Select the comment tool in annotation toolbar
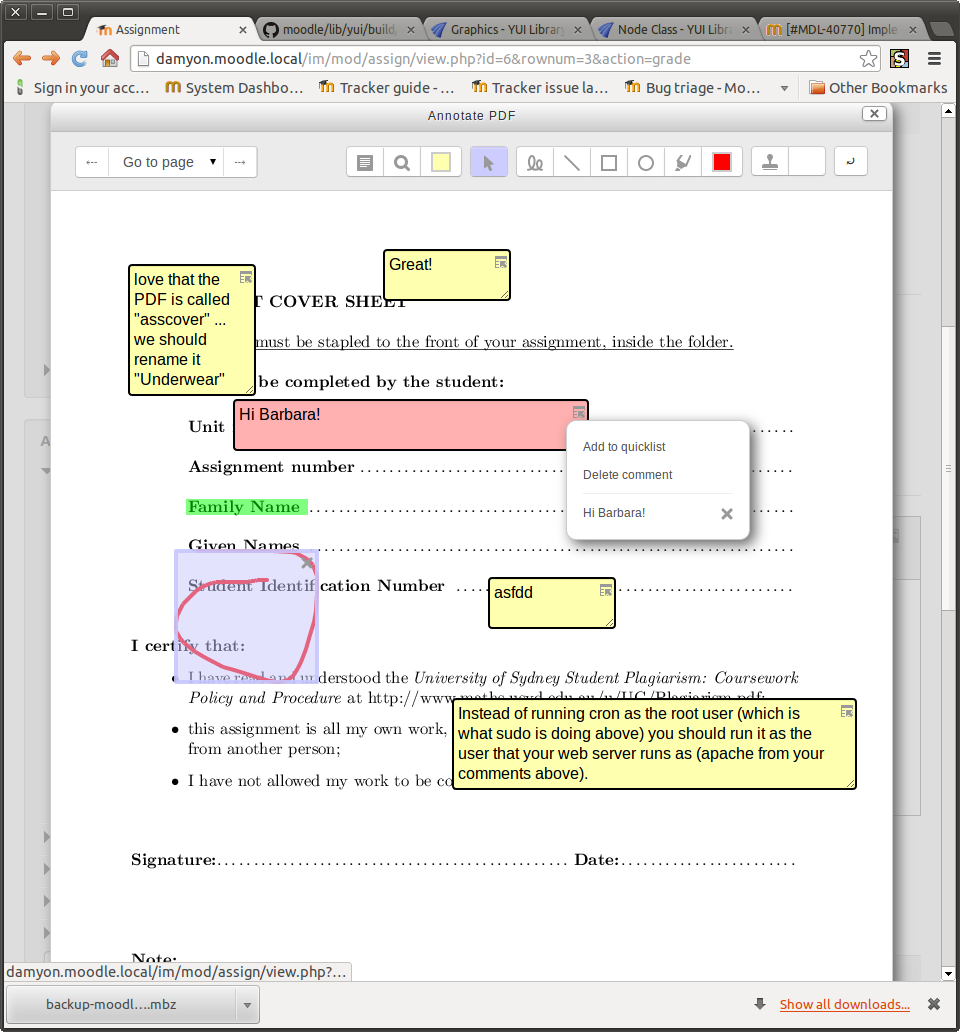Viewport: 960px width, 1032px height. 365,163
